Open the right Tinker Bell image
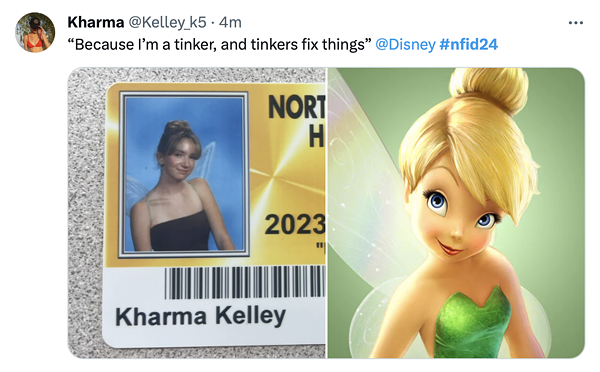 pyautogui.click(x=456, y=213)
